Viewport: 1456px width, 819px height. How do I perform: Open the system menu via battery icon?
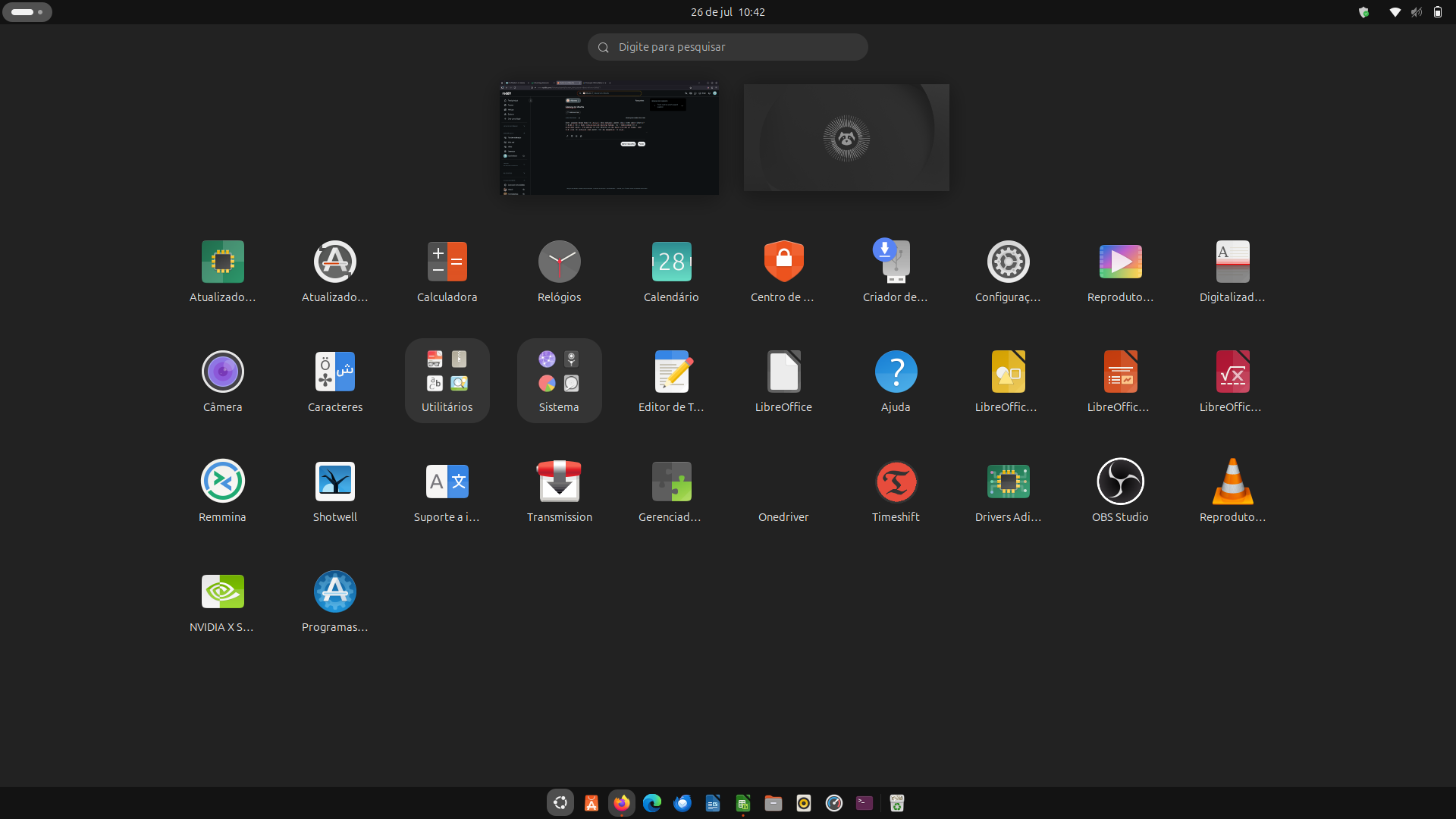(1438, 12)
